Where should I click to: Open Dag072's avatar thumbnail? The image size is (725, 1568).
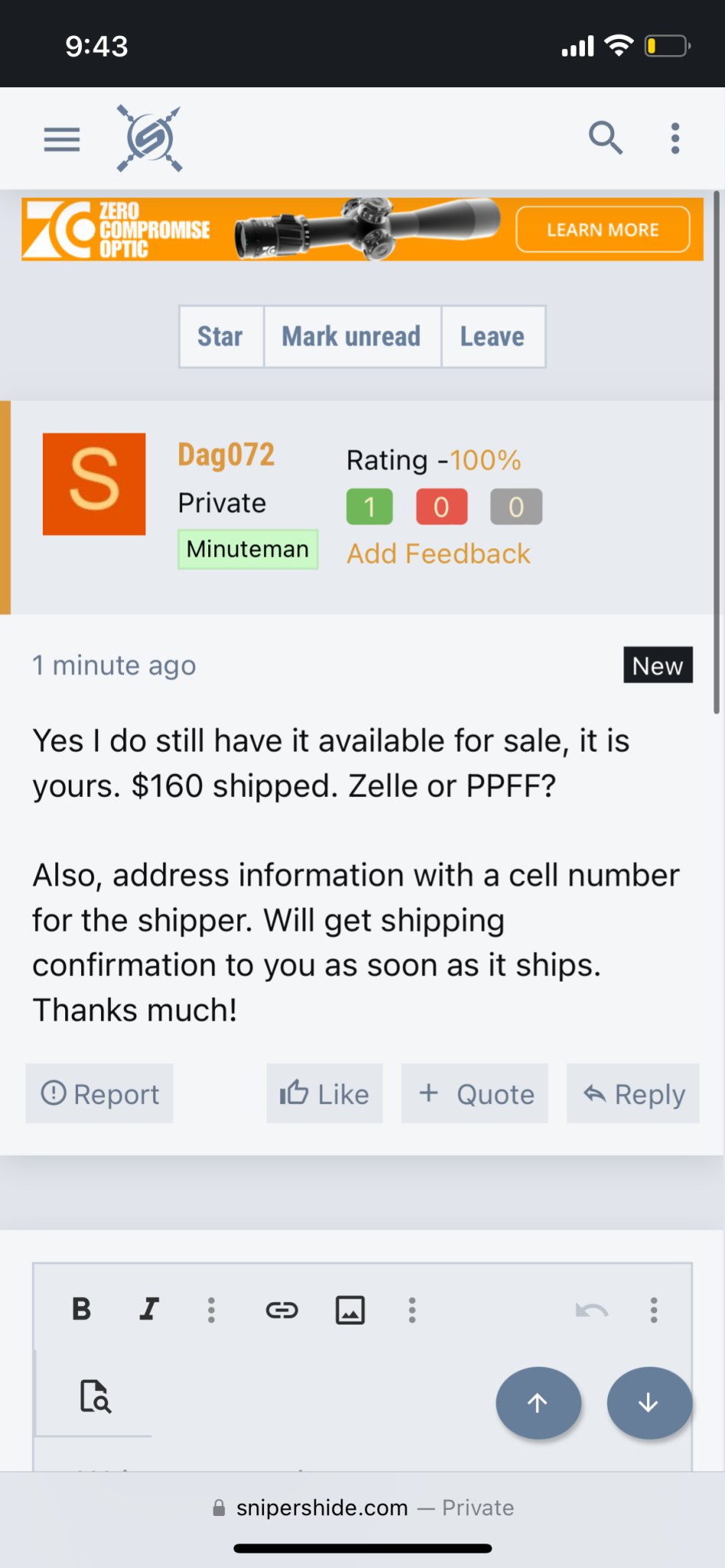point(94,484)
